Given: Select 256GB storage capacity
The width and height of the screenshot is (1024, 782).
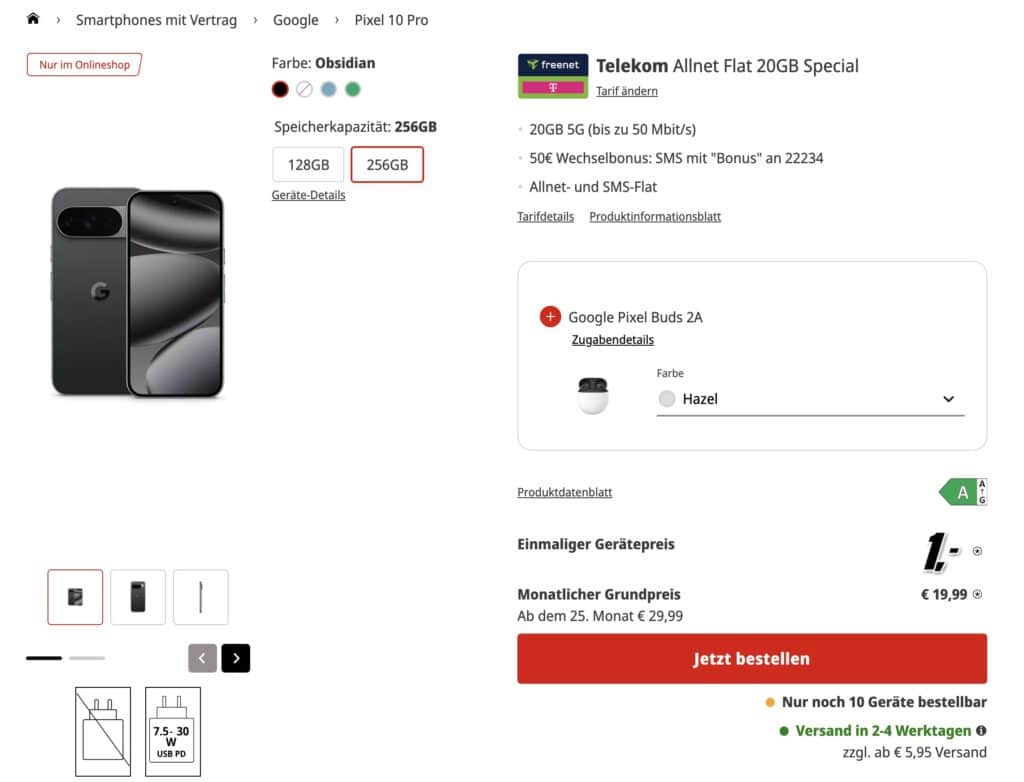Looking at the screenshot, I should click(387, 165).
